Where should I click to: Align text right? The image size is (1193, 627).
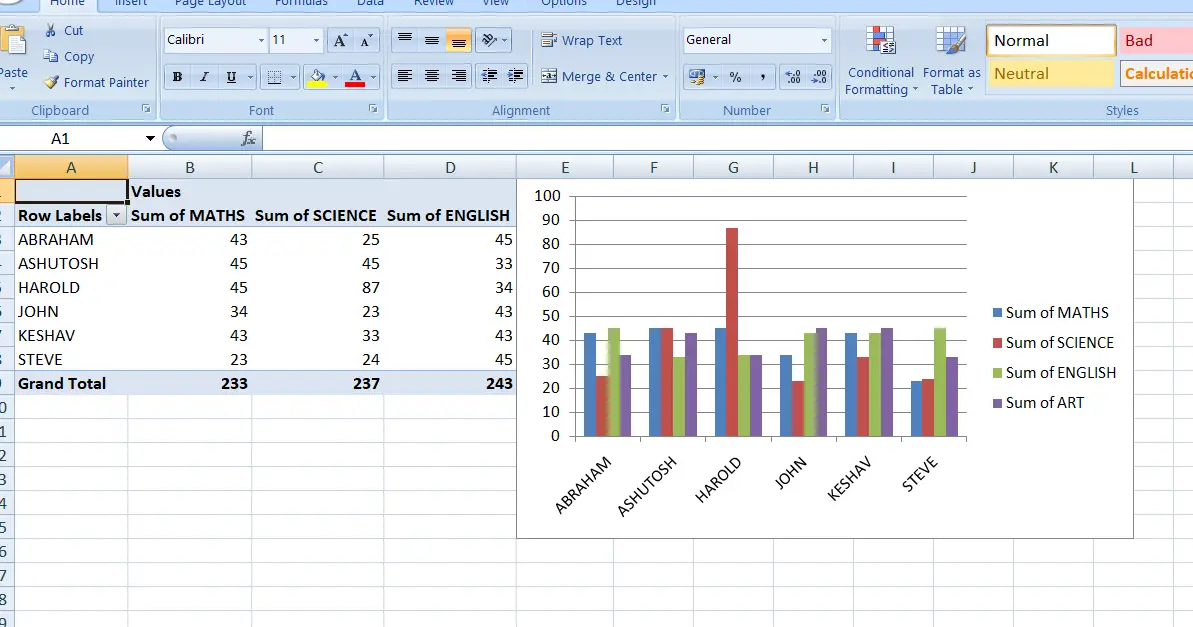(x=458, y=76)
